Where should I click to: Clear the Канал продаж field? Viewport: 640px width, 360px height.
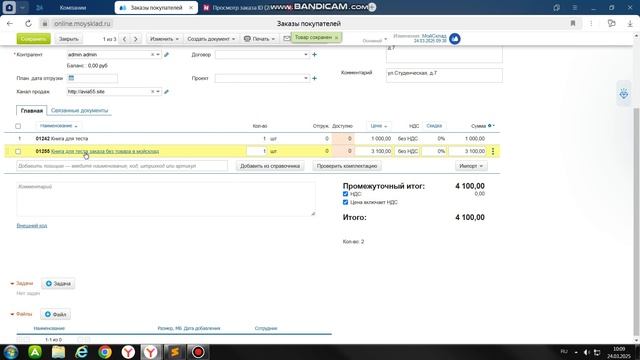tap(152, 91)
